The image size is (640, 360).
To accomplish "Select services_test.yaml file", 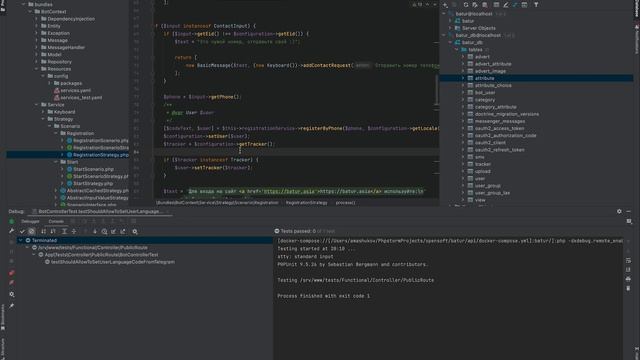I will 81,98.
